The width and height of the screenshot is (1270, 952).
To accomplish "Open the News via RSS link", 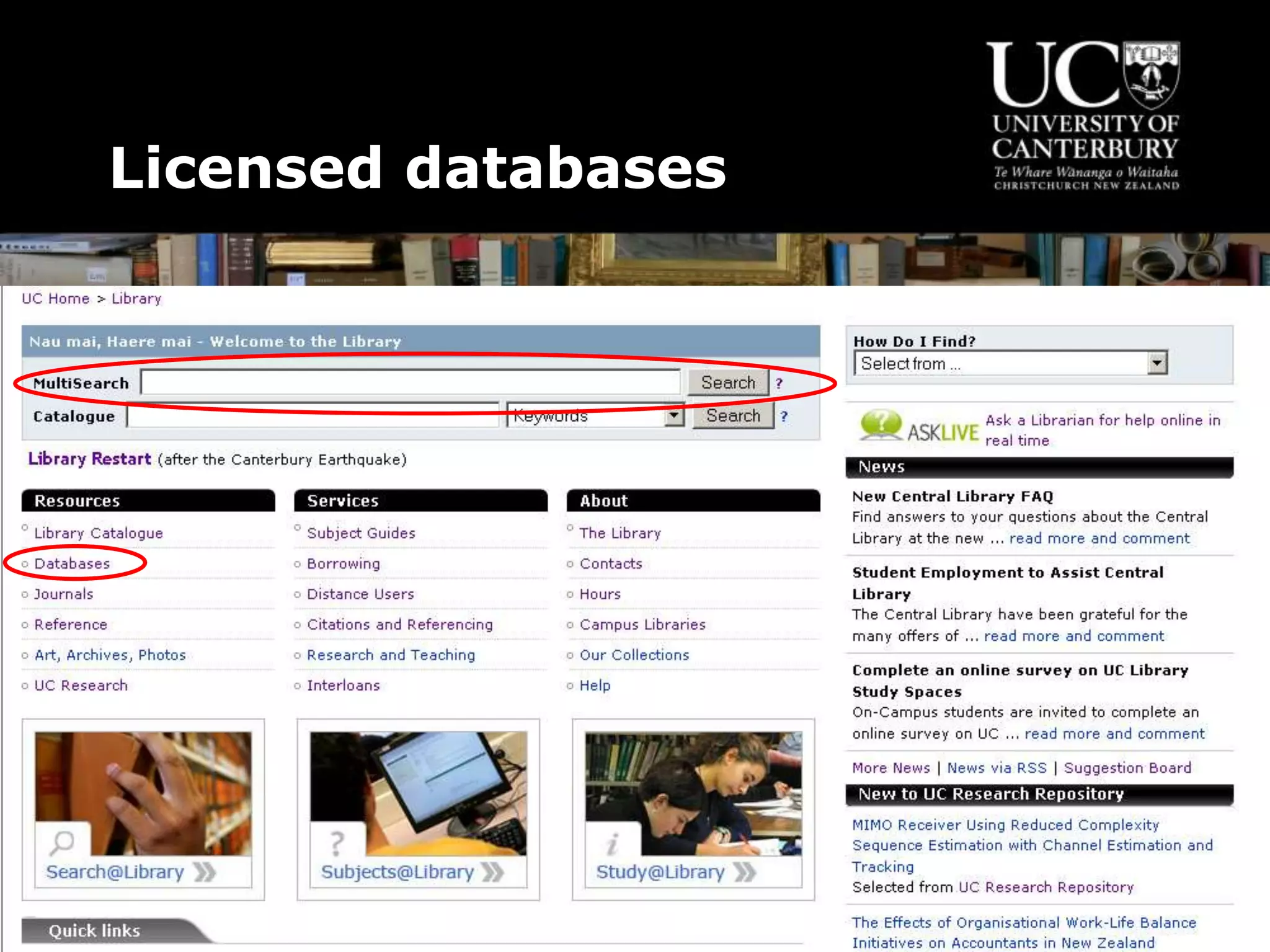I will pos(997,768).
